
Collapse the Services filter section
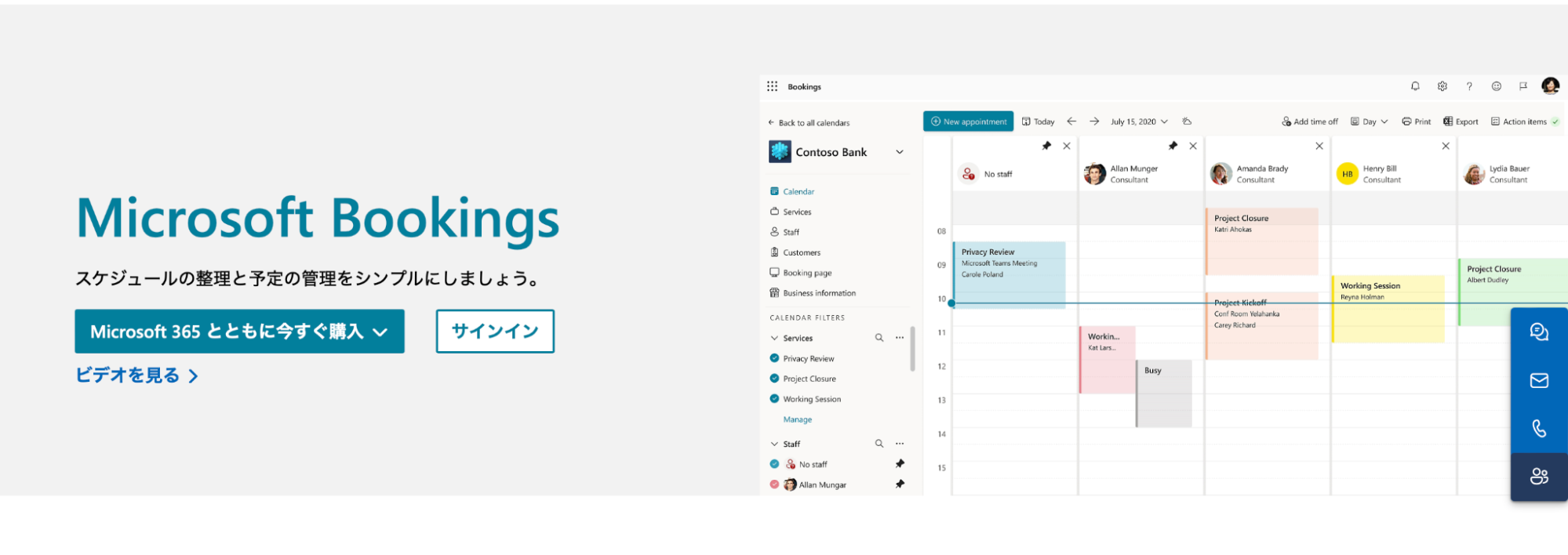(x=774, y=338)
